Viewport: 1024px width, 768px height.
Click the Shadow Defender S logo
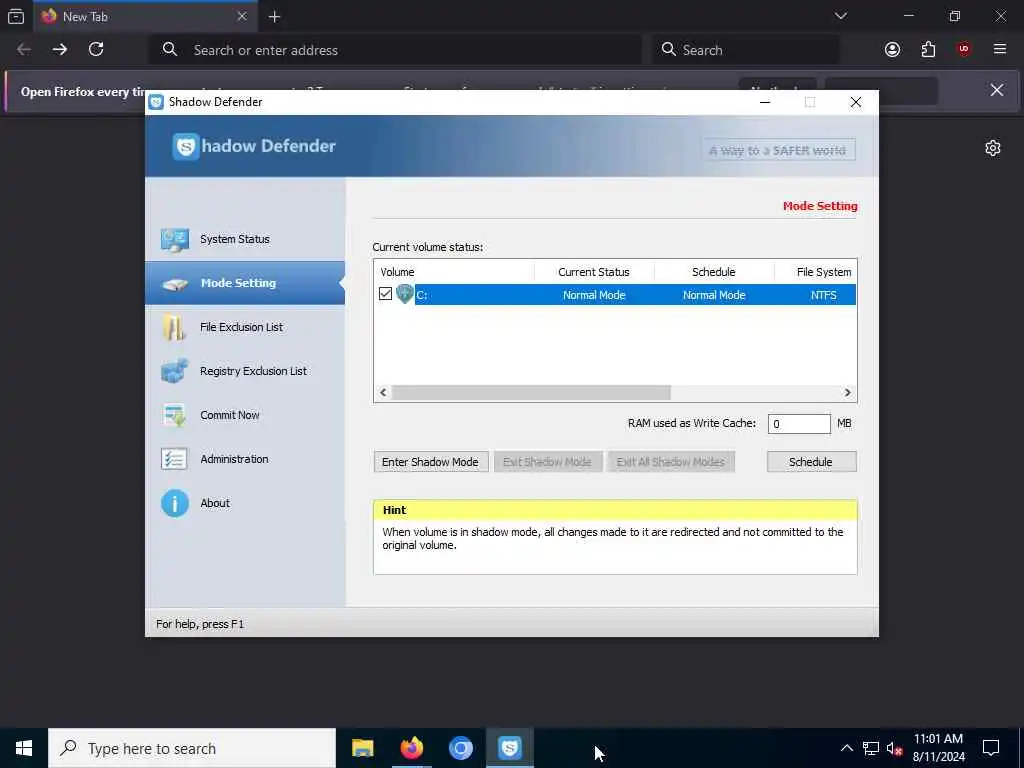point(185,146)
